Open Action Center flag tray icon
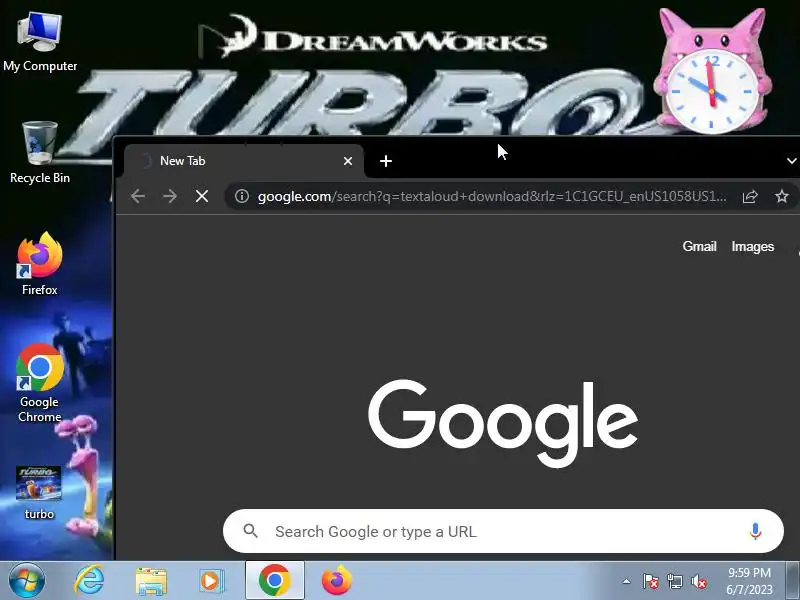 click(x=651, y=581)
